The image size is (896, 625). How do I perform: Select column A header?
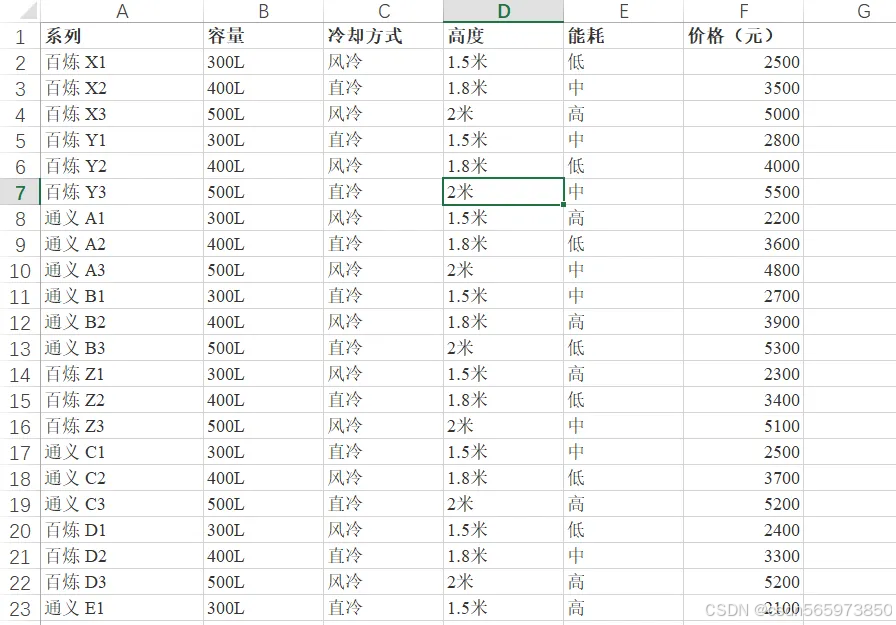122,11
